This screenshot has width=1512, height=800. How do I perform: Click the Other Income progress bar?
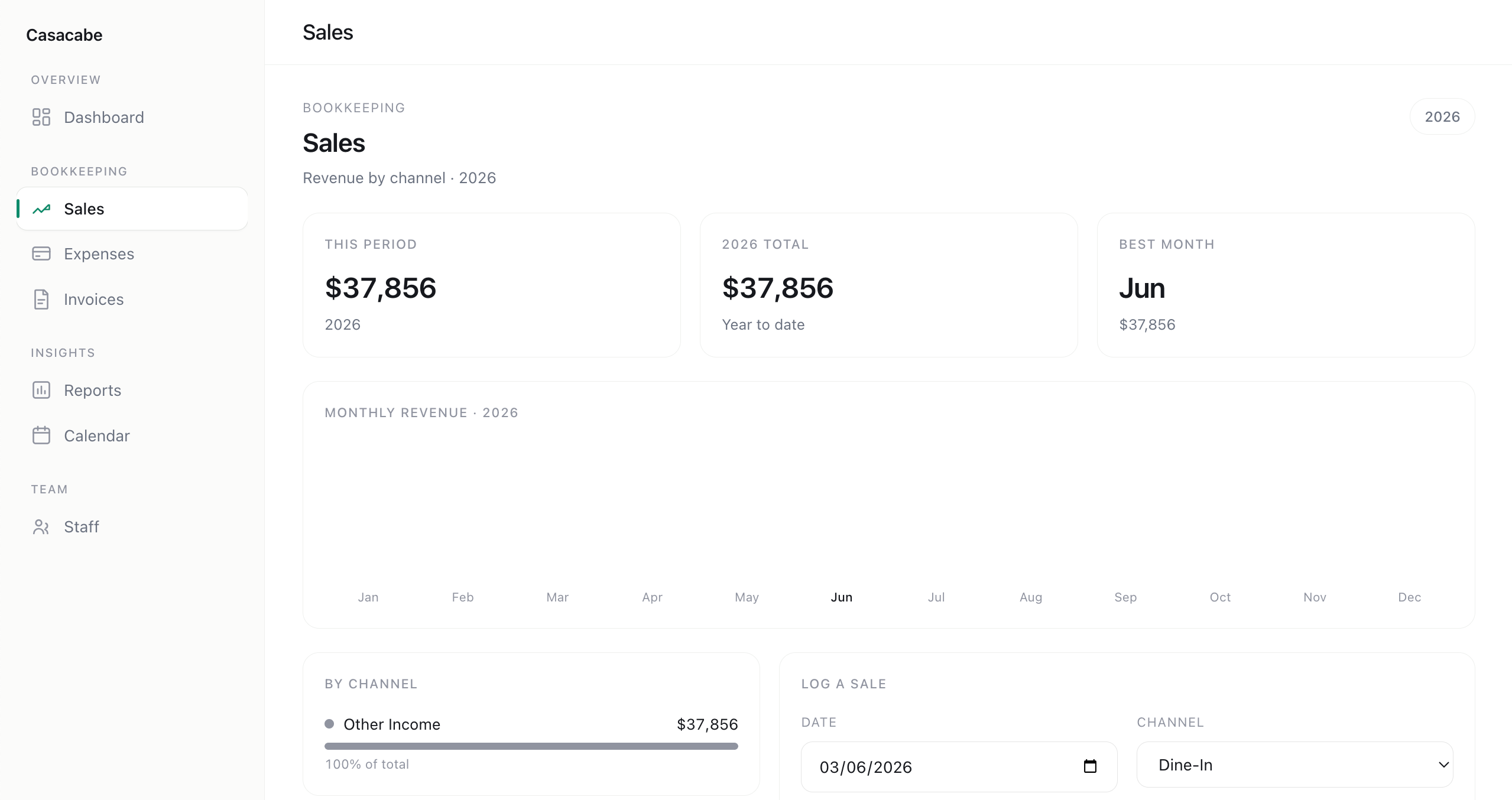[x=531, y=746]
